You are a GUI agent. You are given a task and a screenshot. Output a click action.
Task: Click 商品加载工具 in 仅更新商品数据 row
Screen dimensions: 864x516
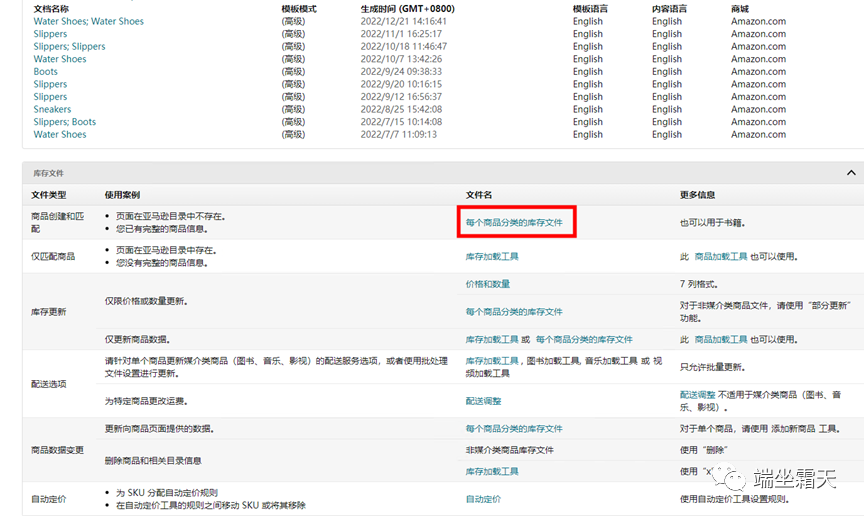coord(721,340)
